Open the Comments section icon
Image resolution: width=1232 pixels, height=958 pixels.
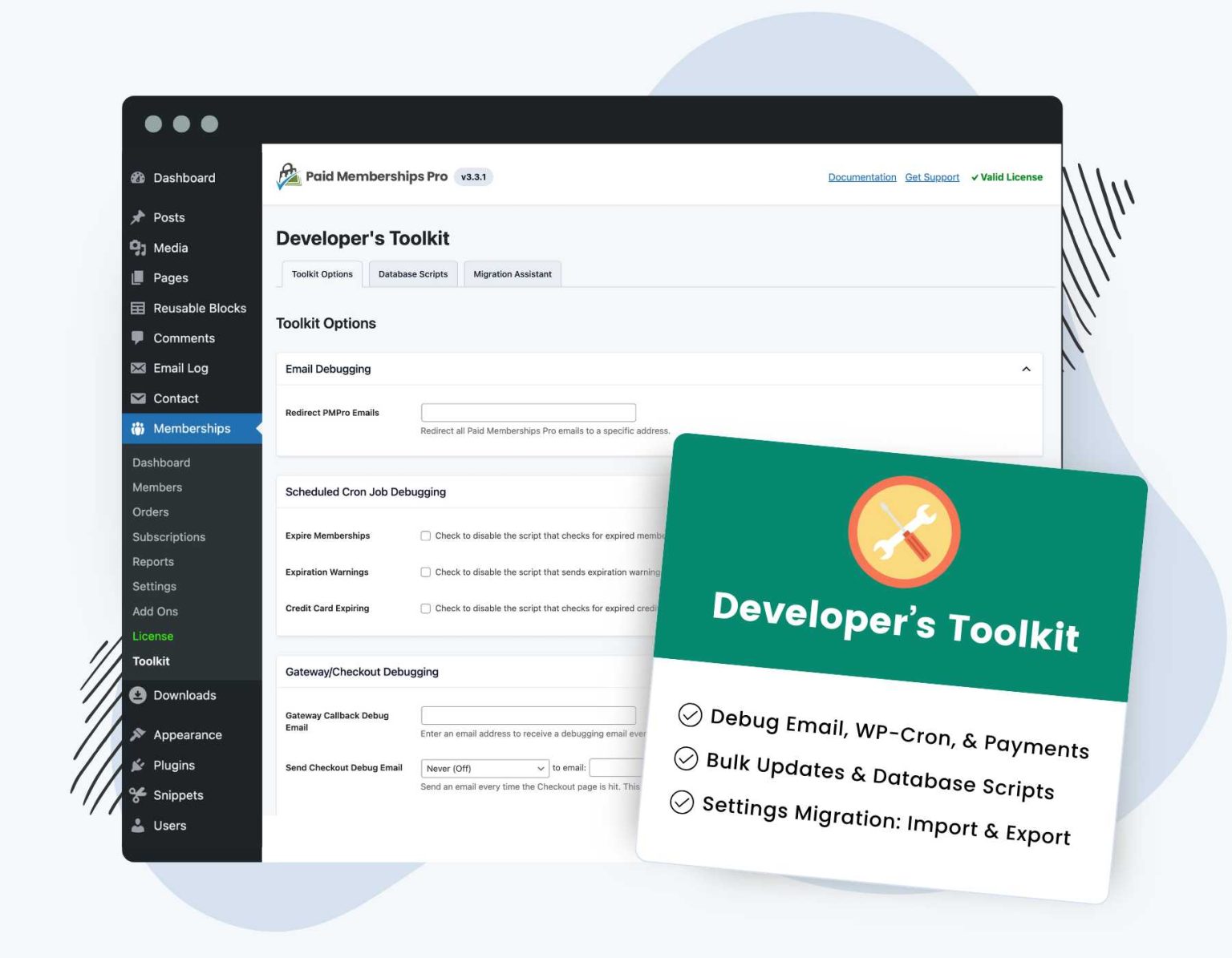pos(138,338)
